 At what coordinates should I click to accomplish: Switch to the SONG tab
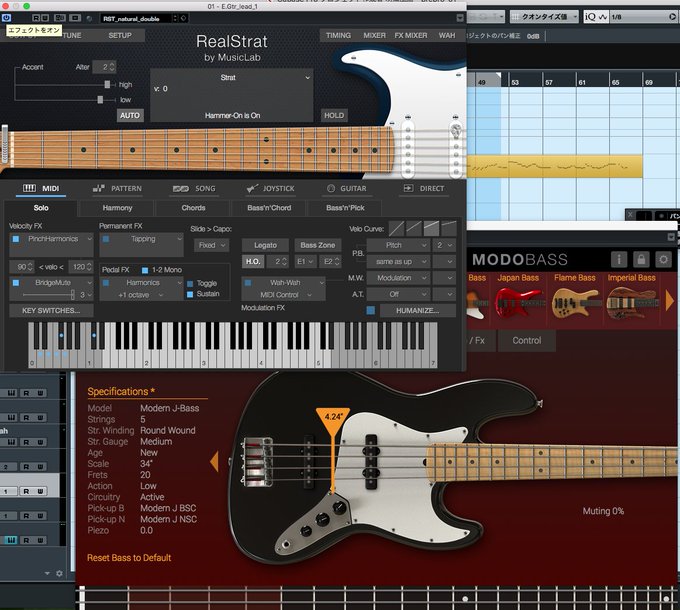pos(194,189)
